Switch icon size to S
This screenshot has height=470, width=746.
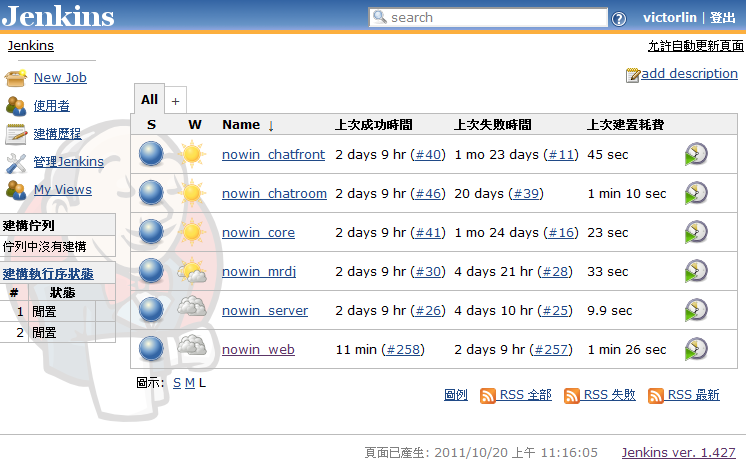coord(177,382)
